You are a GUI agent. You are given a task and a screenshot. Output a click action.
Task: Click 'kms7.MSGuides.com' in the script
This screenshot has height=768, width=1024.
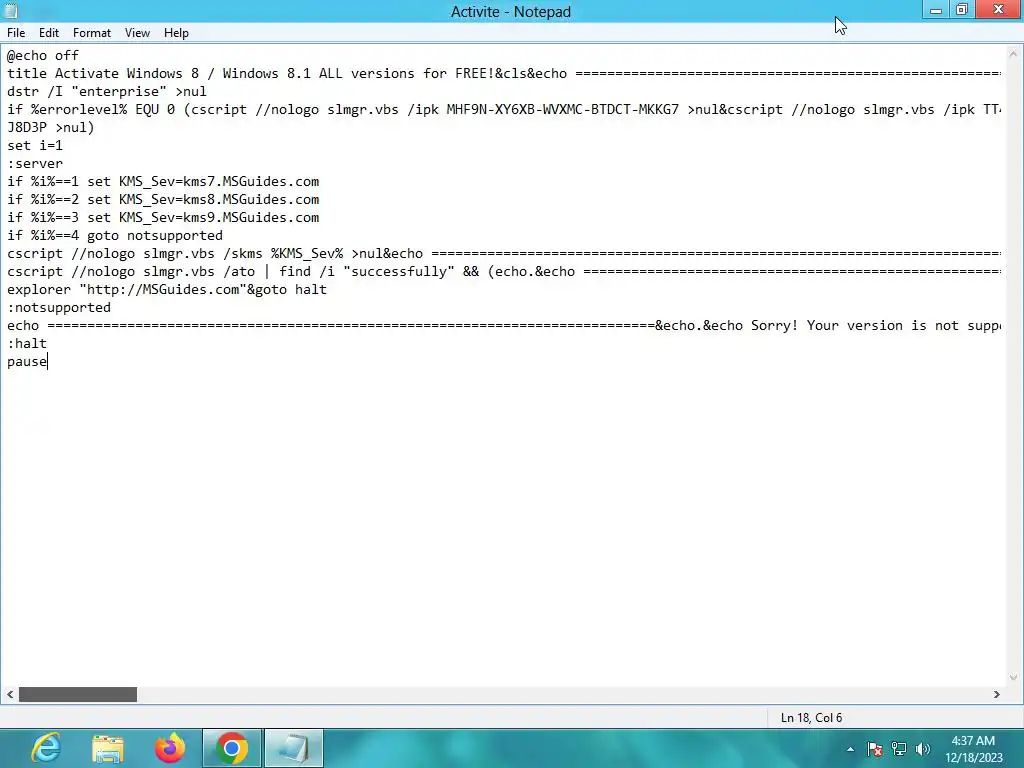point(251,182)
